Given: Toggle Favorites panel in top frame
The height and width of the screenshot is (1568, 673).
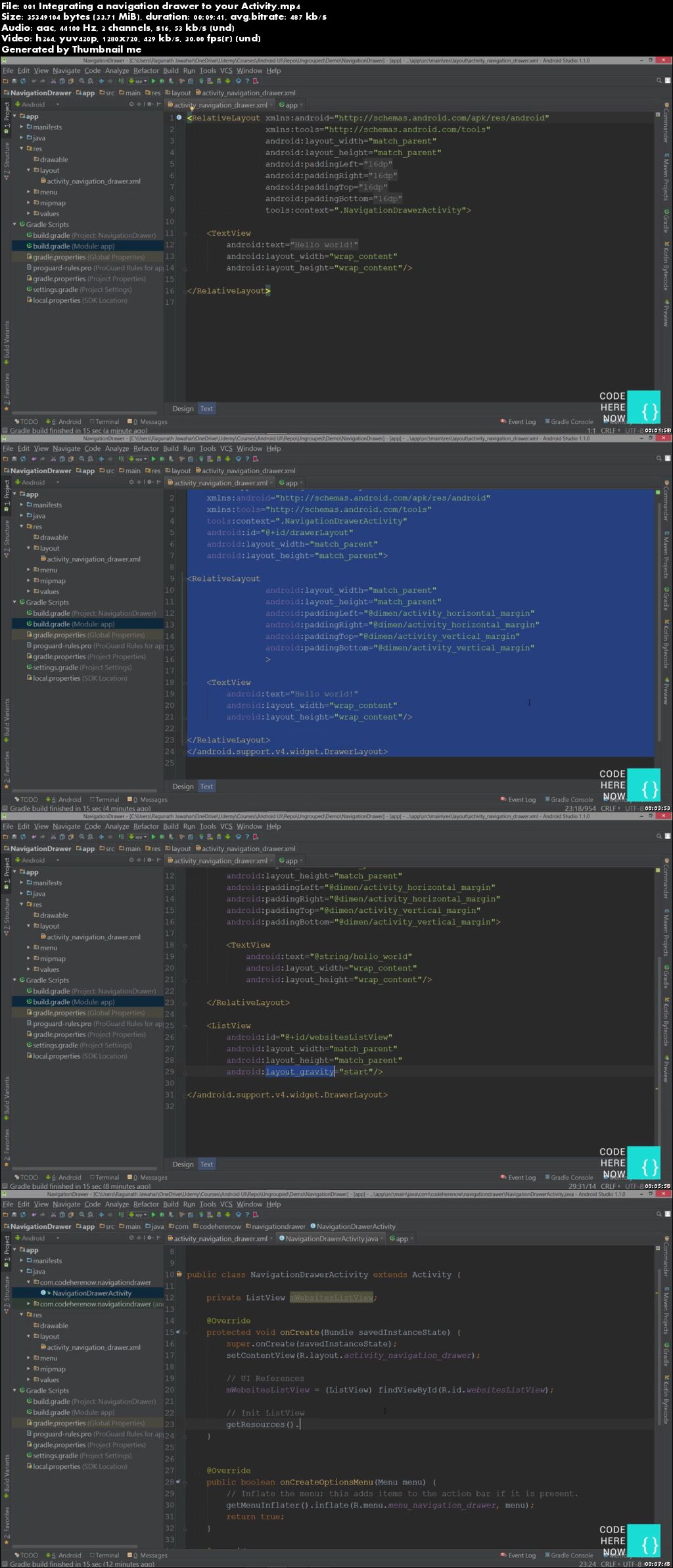Looking at the screenshot, I should [7, 391].
